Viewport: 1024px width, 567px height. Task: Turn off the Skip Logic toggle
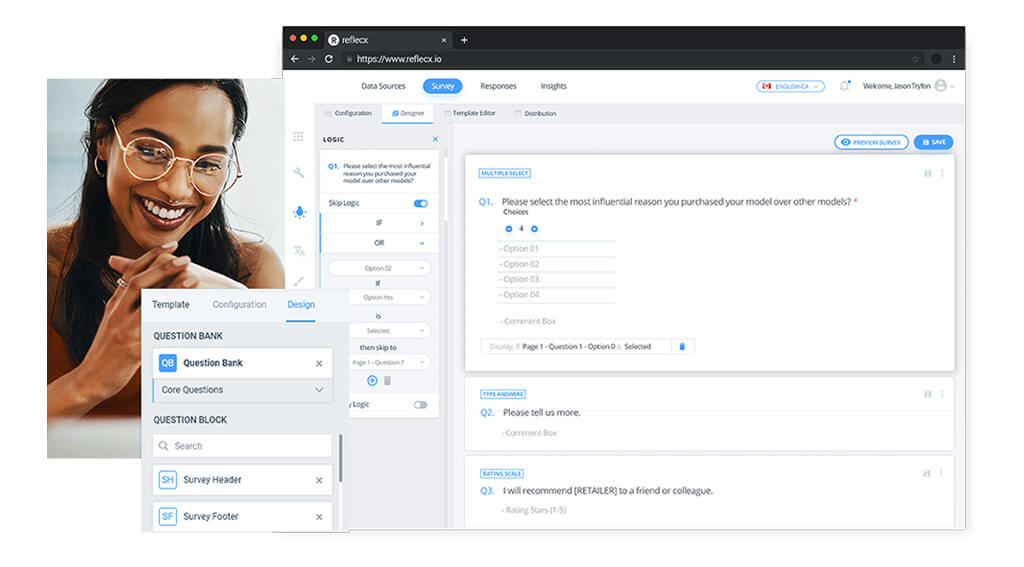pos(420,203)
